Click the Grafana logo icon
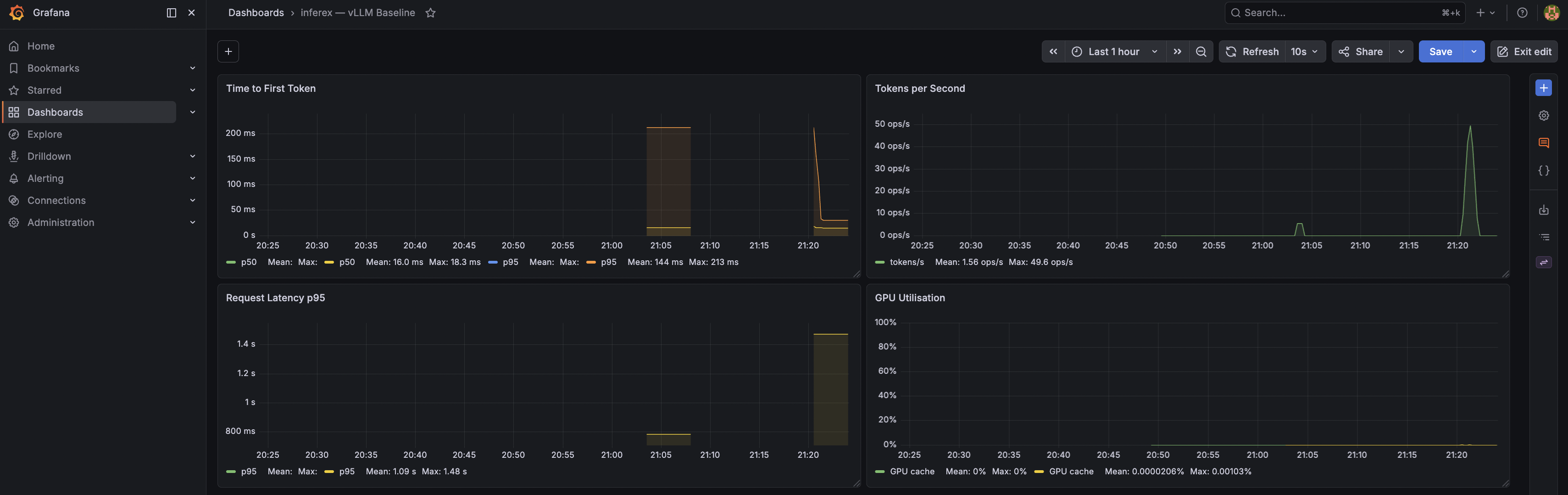Screen dimensions: 1568x495 (17, 13)
